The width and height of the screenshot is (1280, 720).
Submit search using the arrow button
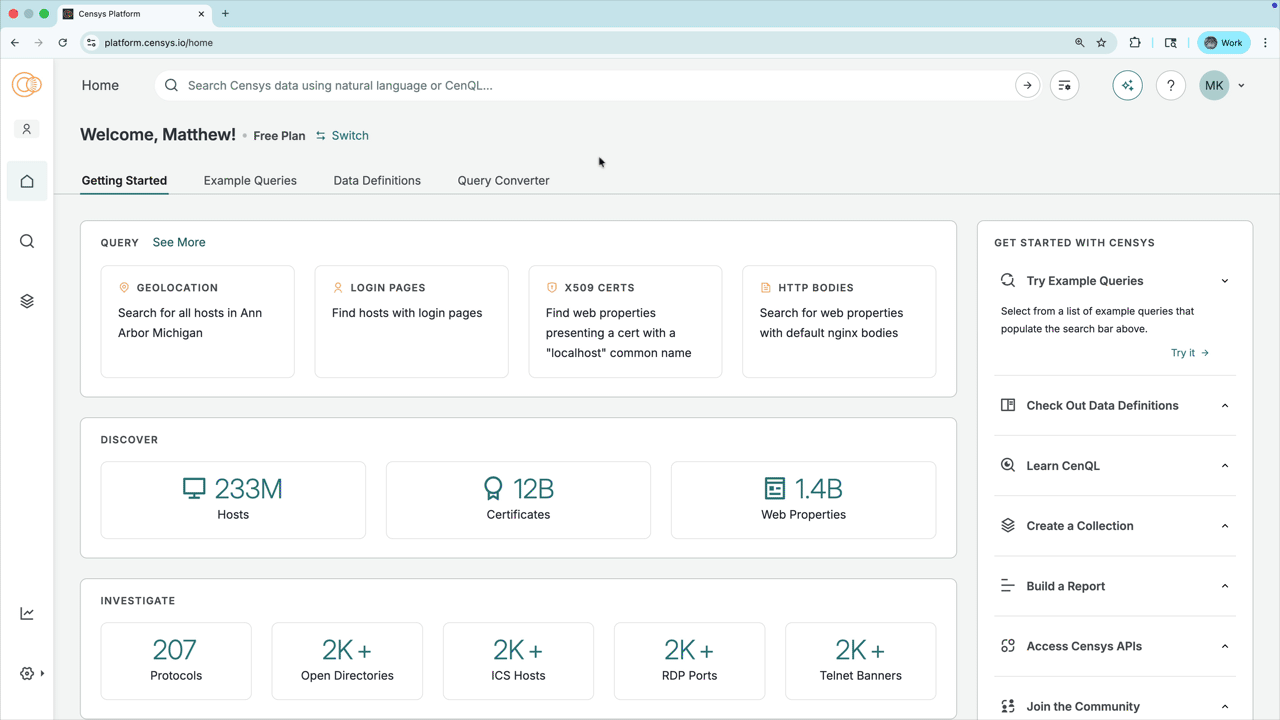1027,85
